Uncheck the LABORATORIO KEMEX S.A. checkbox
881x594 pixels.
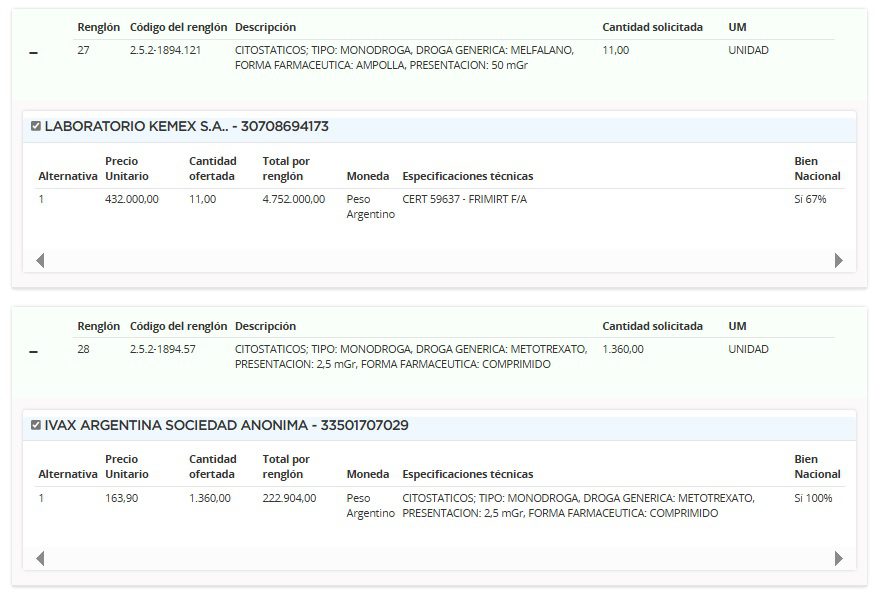(x=36, y=127)
